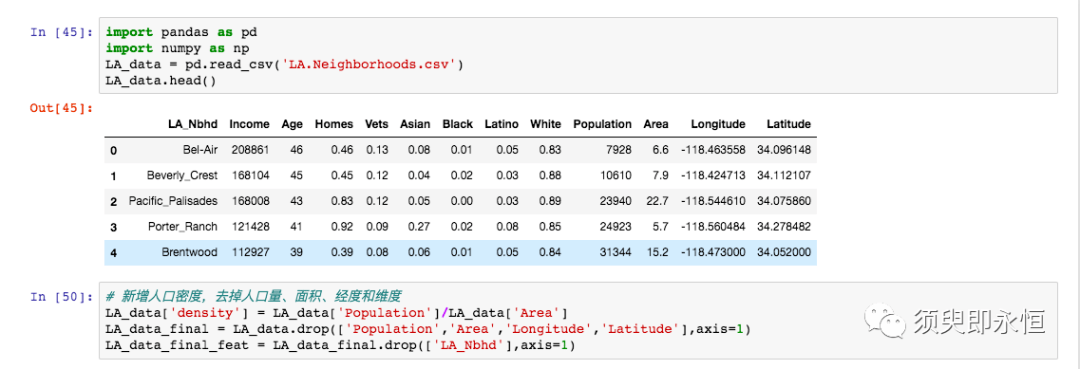Viewport: 1080px width, 369px height.
Task: Click the first code cell input area
Action: [578, 56]
